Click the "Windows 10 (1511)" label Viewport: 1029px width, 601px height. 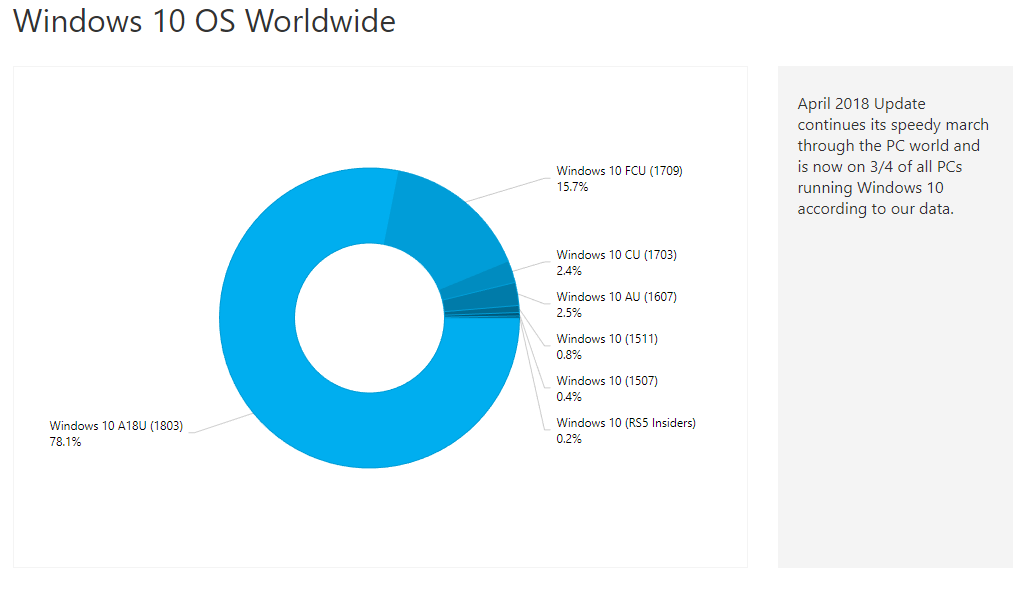pyautogui.click(x=607, y=339)
